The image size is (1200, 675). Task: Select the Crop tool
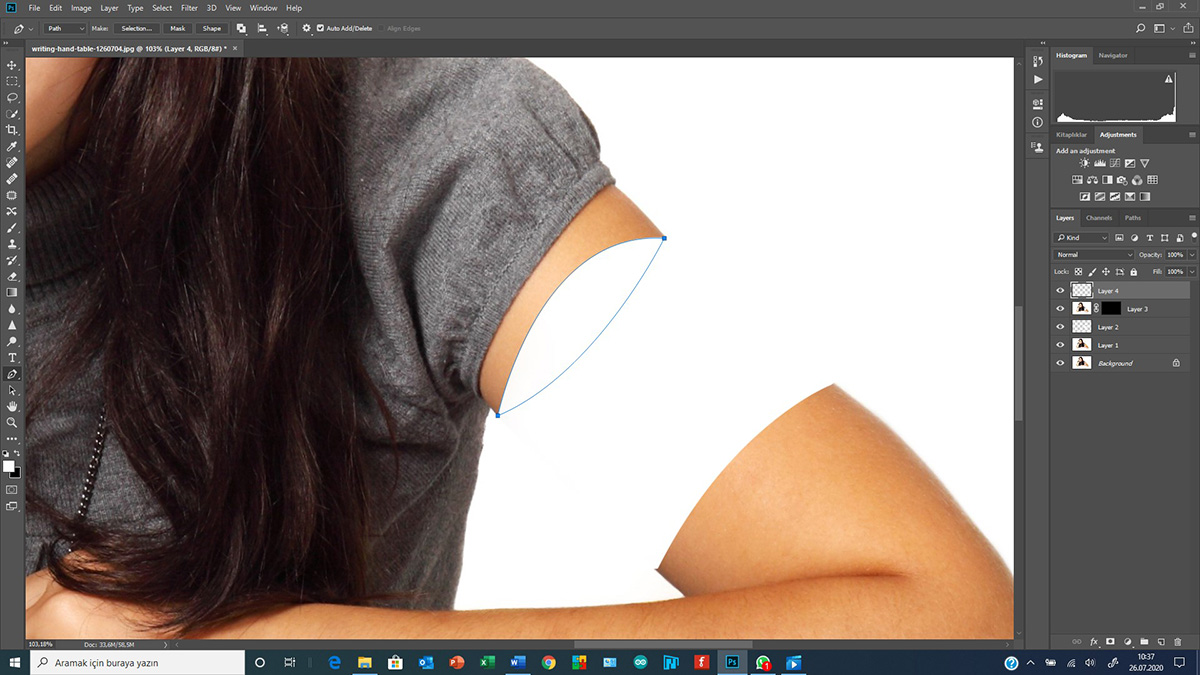12,130
